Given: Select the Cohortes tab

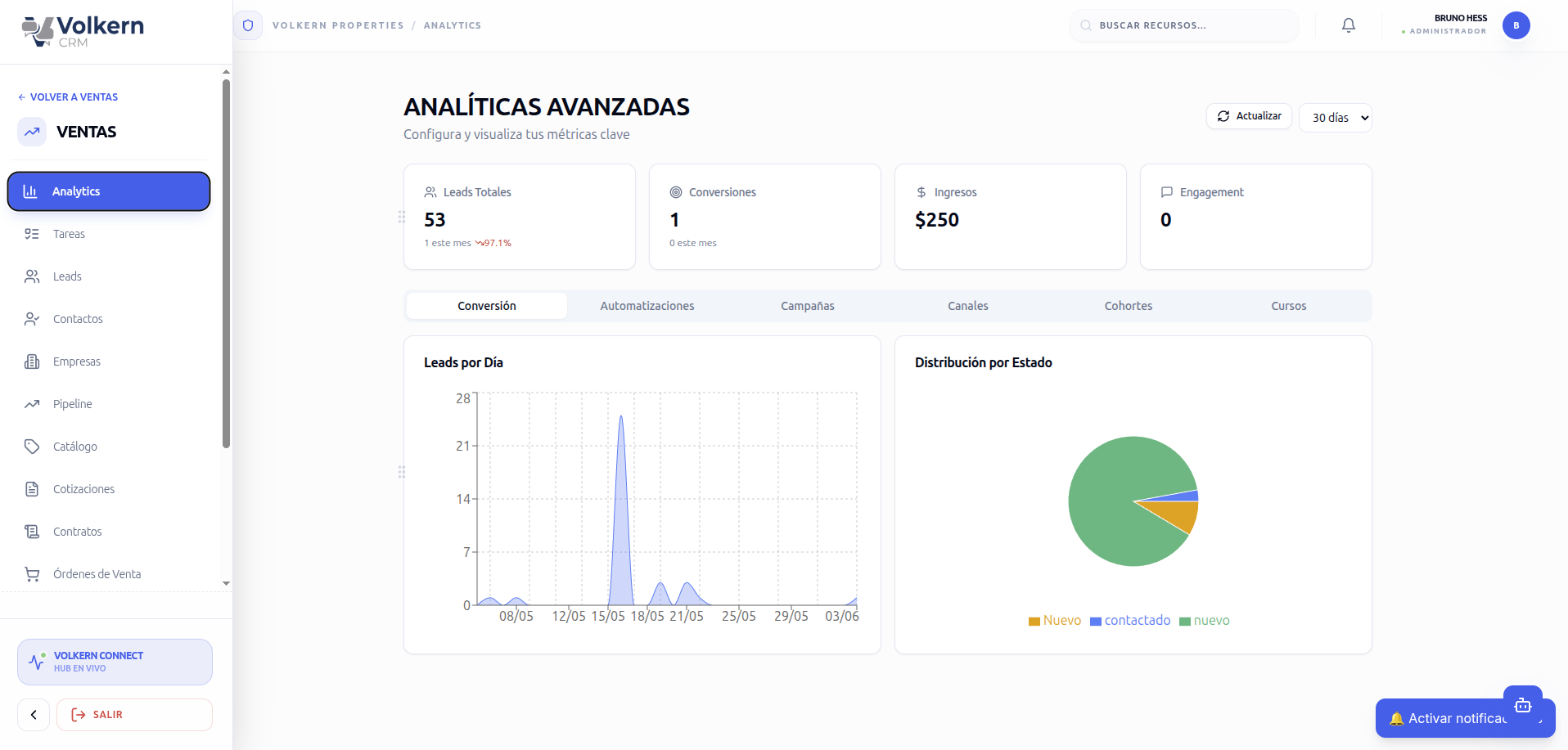Looking at the screenshot, I should pos(1129,306).
